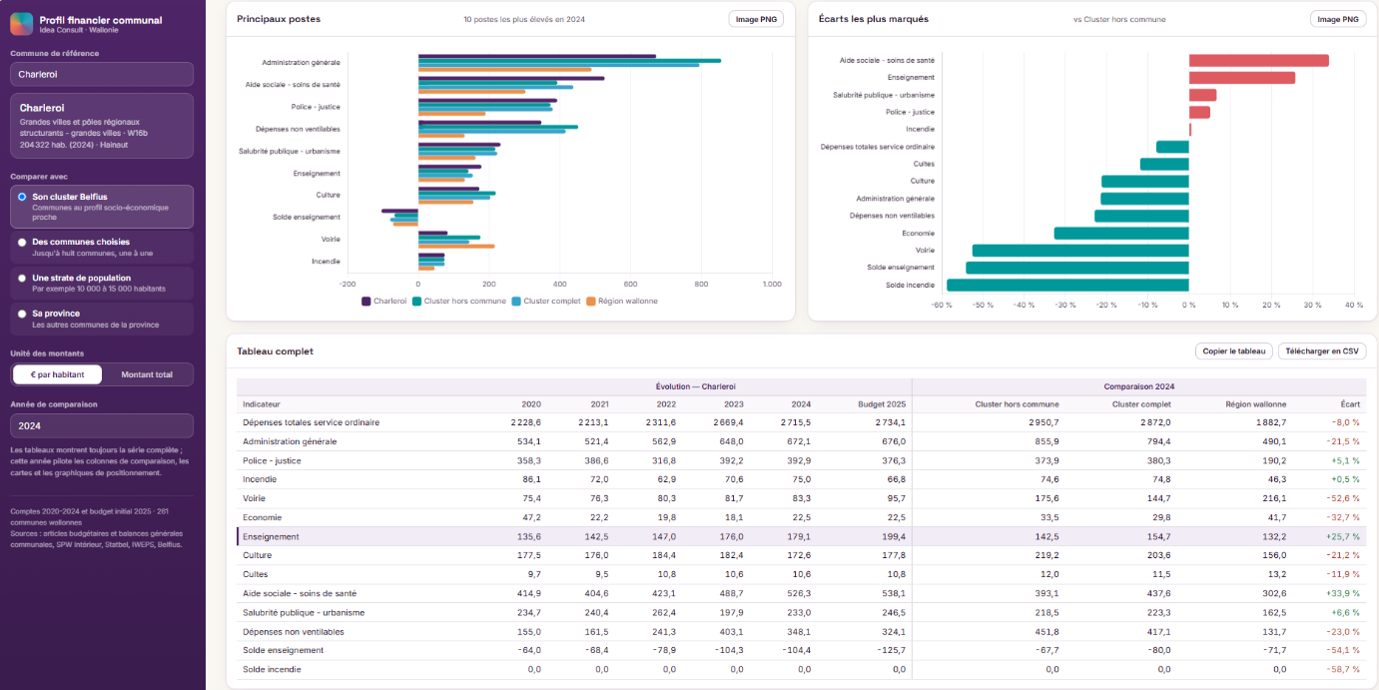Click the "Cluster hors commune" table column header
Viewport: 1379px width, 690px height.
point(1017,405)
